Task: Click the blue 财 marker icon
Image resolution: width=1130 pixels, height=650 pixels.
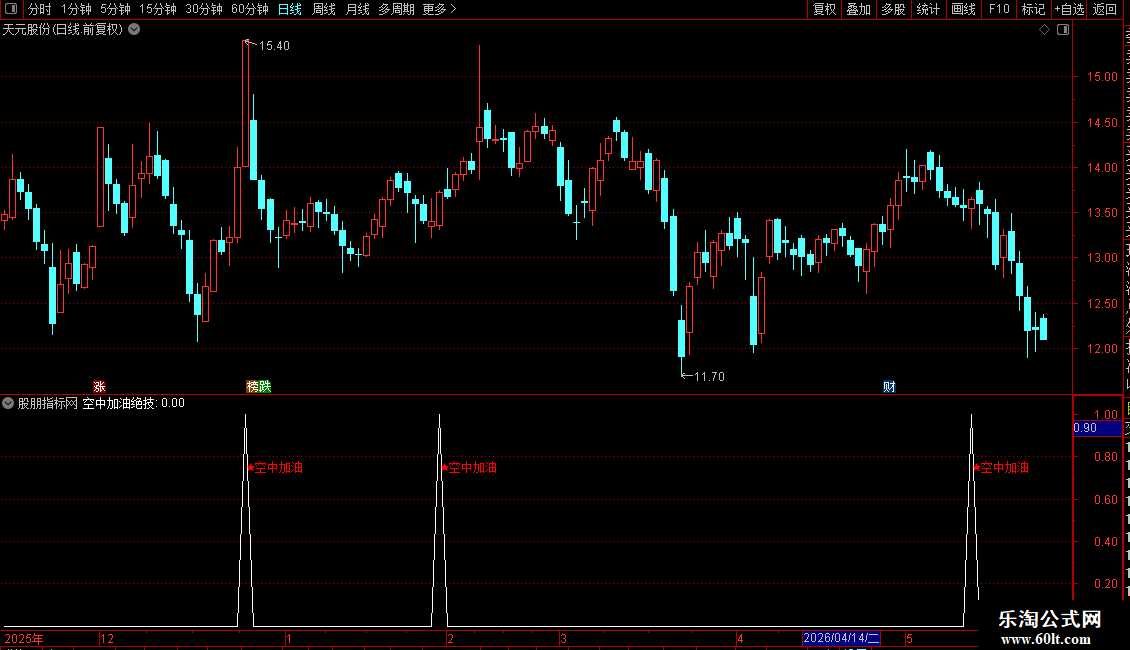Action: pos(889,386)
